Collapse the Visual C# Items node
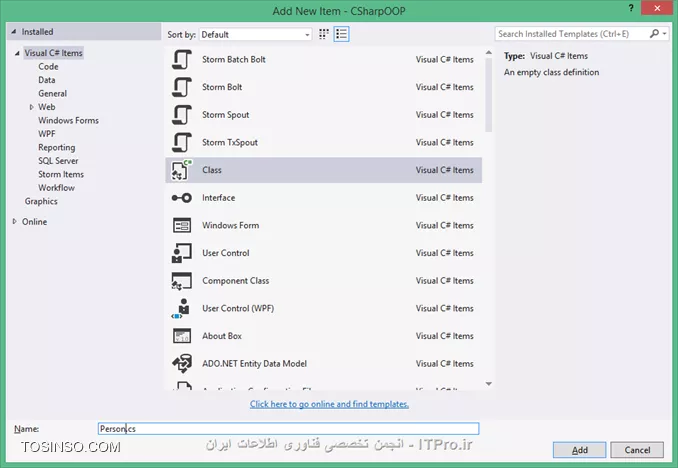The width and height of the screenshot is (678, 468). pyautogui.click(x=17, y=53)
